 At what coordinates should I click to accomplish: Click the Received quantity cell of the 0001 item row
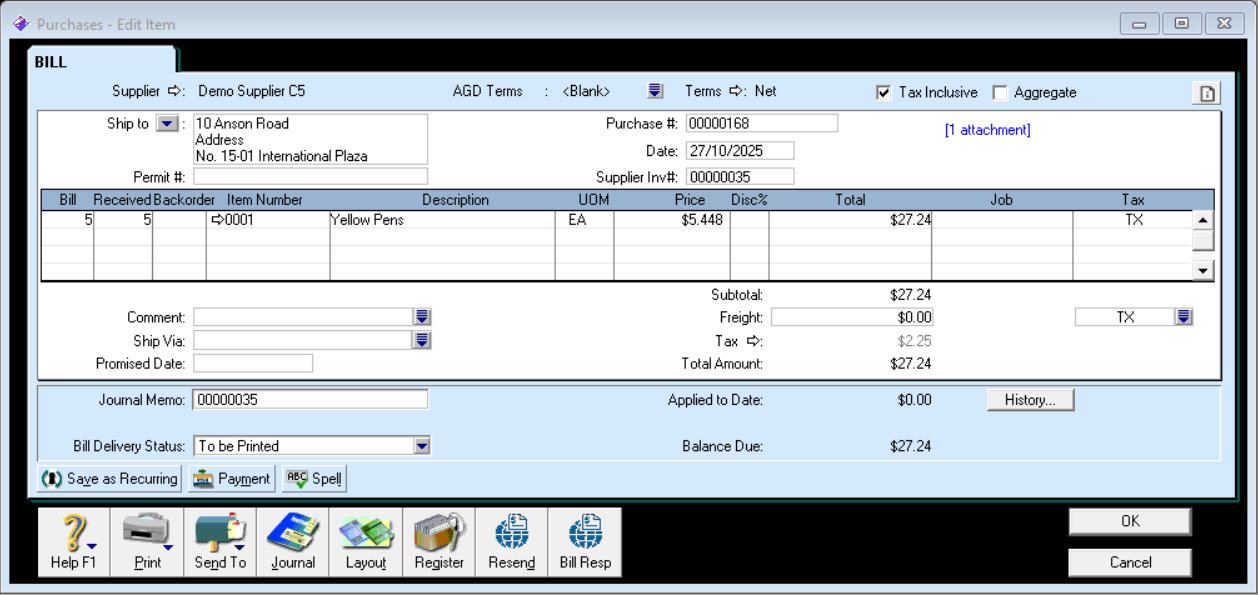pyautogui.click(x=123, y=220)
